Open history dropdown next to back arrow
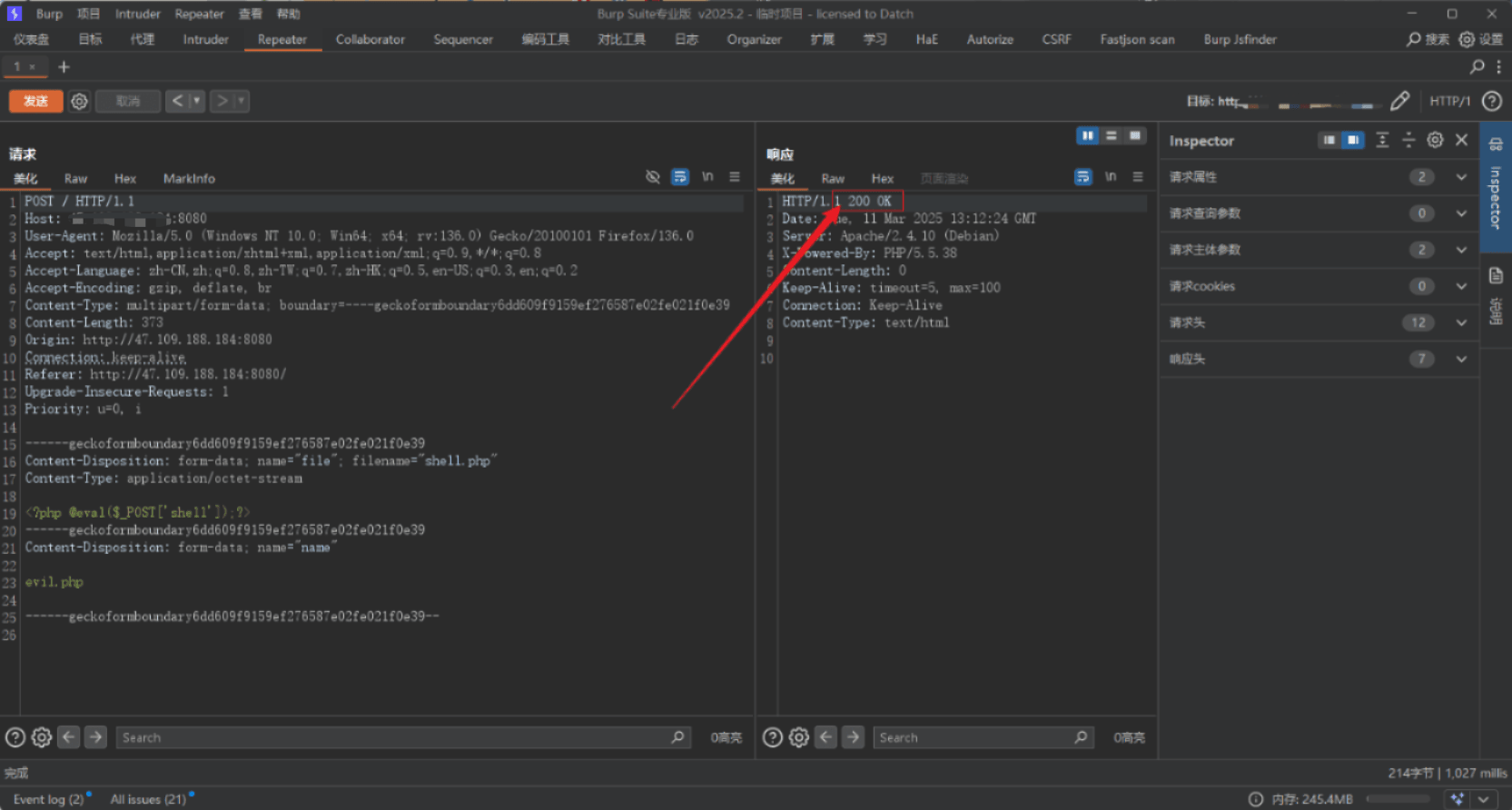This screenshot has height=810, width=1512. pyautogui.click(x=196, y=101)
